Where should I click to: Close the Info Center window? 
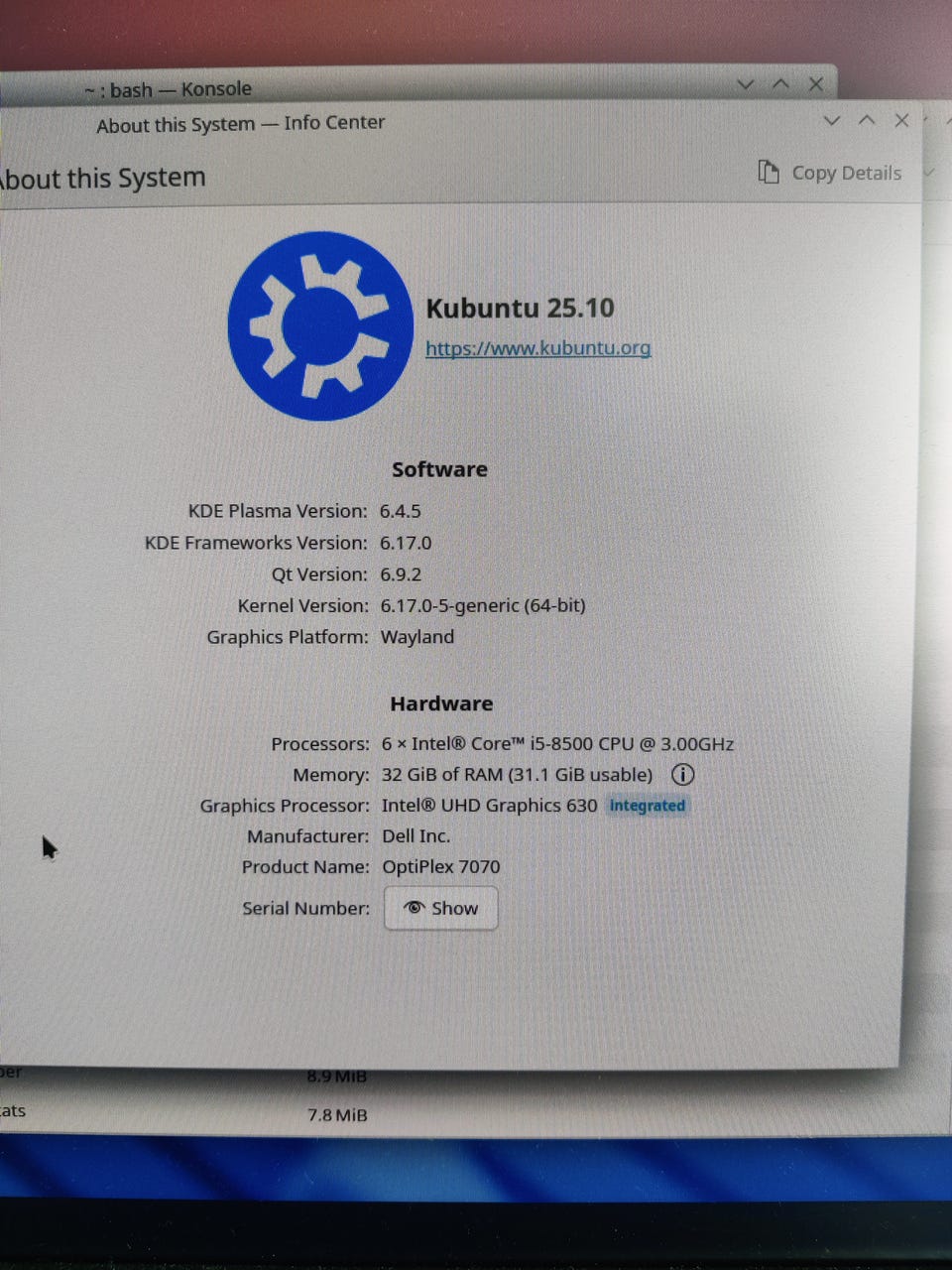[901, 120]
